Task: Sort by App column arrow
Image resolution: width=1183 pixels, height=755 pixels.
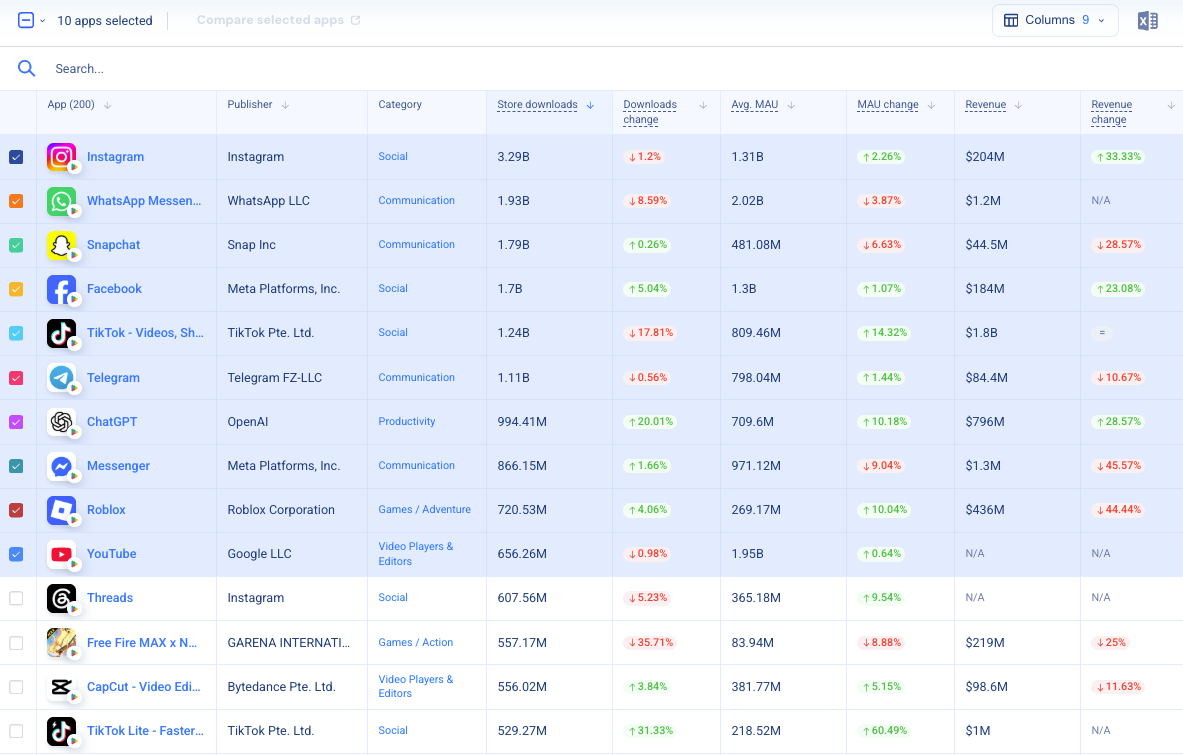Action: [x=107, y=106]
